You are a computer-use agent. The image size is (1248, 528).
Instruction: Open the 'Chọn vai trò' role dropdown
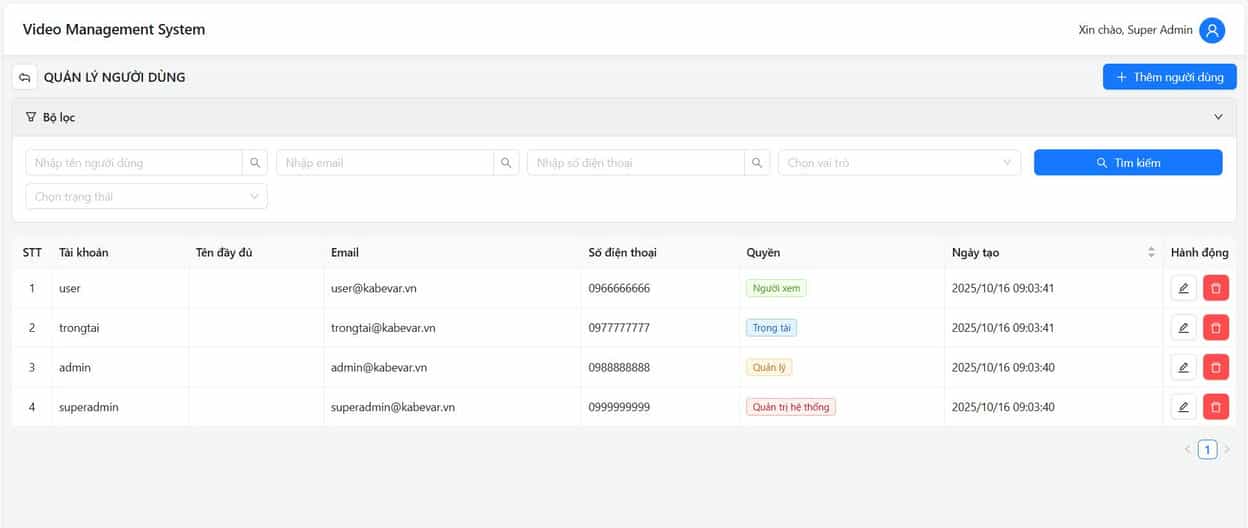click(x=898, y=163)
